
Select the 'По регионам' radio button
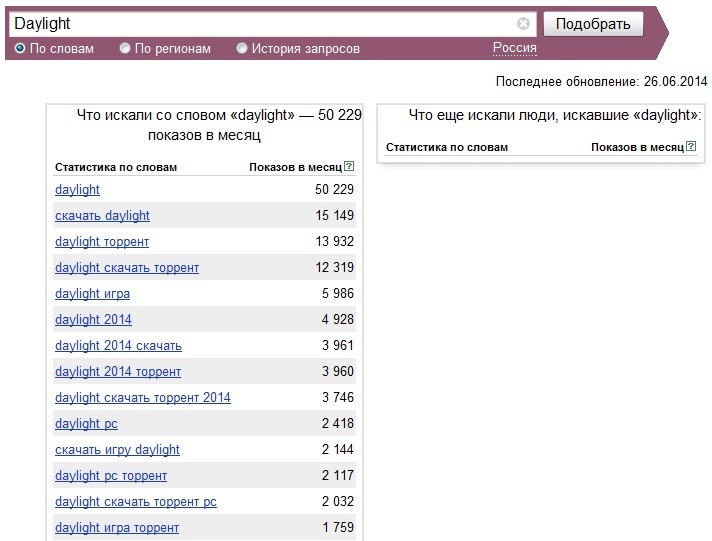tap(125, 48)
